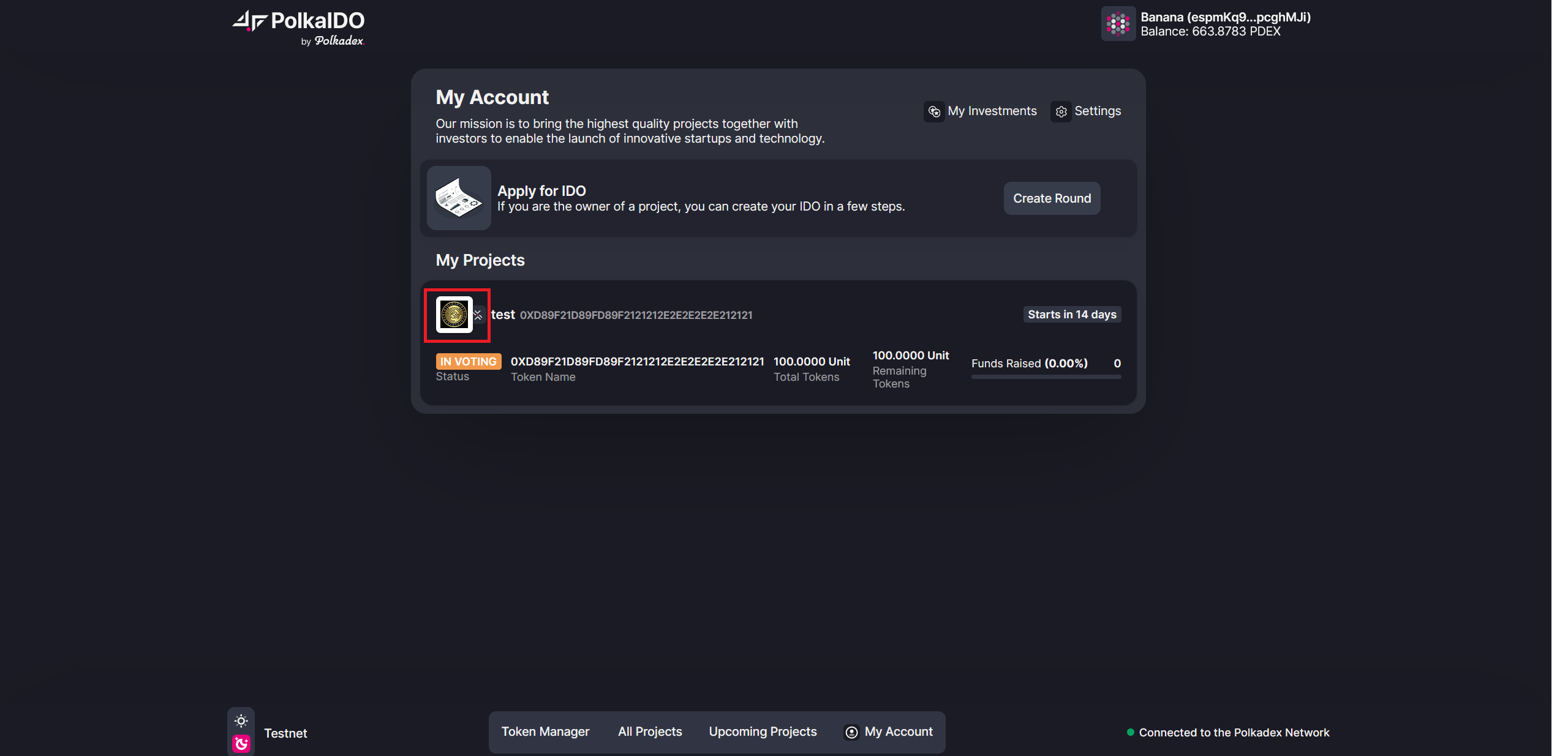Viewport: 1568px width, 756px height.
Task: Click the green Polkadex network status indicator
Action: click(1130, 732)
